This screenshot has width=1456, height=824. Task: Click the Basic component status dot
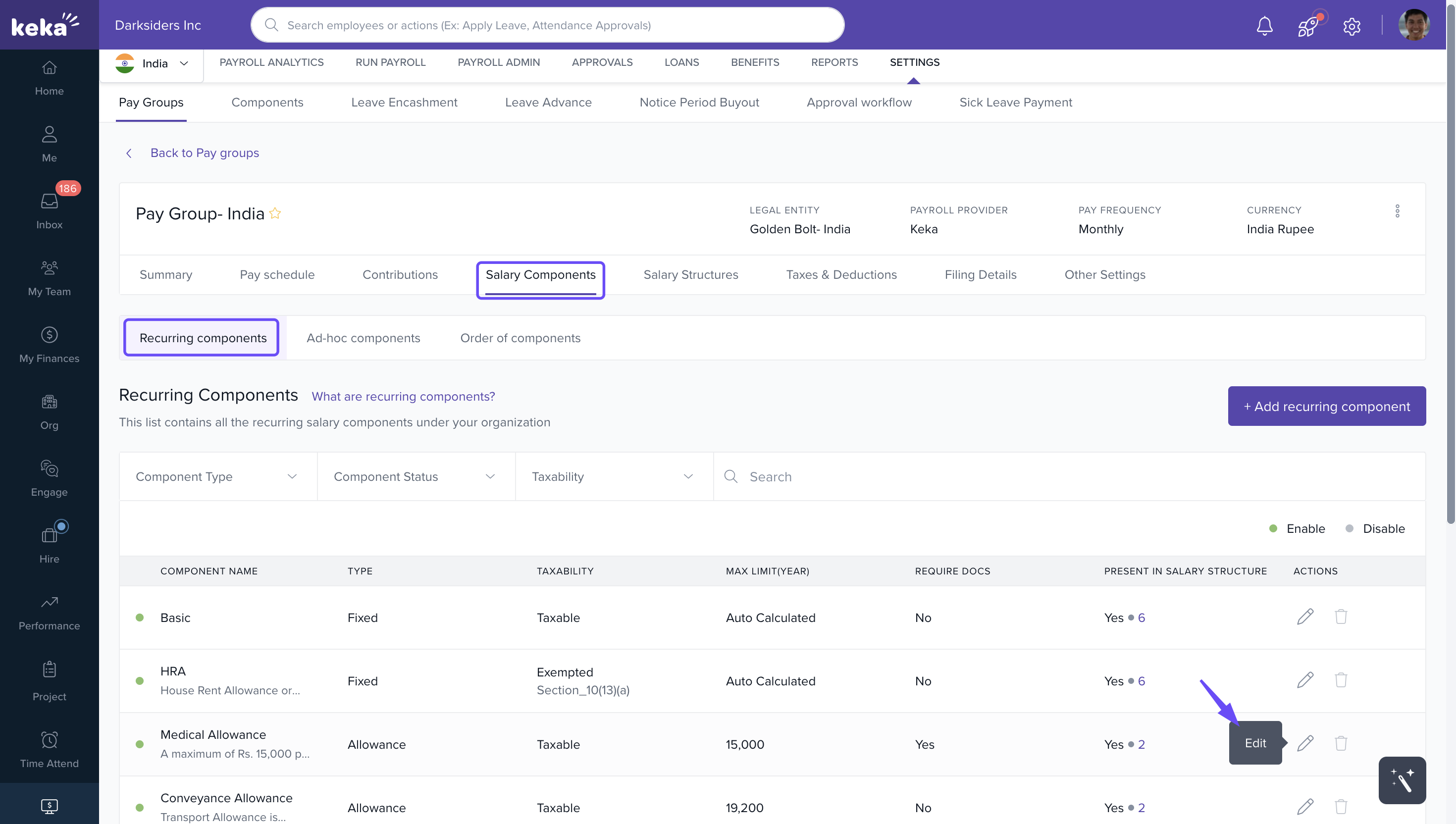(140, 618)
